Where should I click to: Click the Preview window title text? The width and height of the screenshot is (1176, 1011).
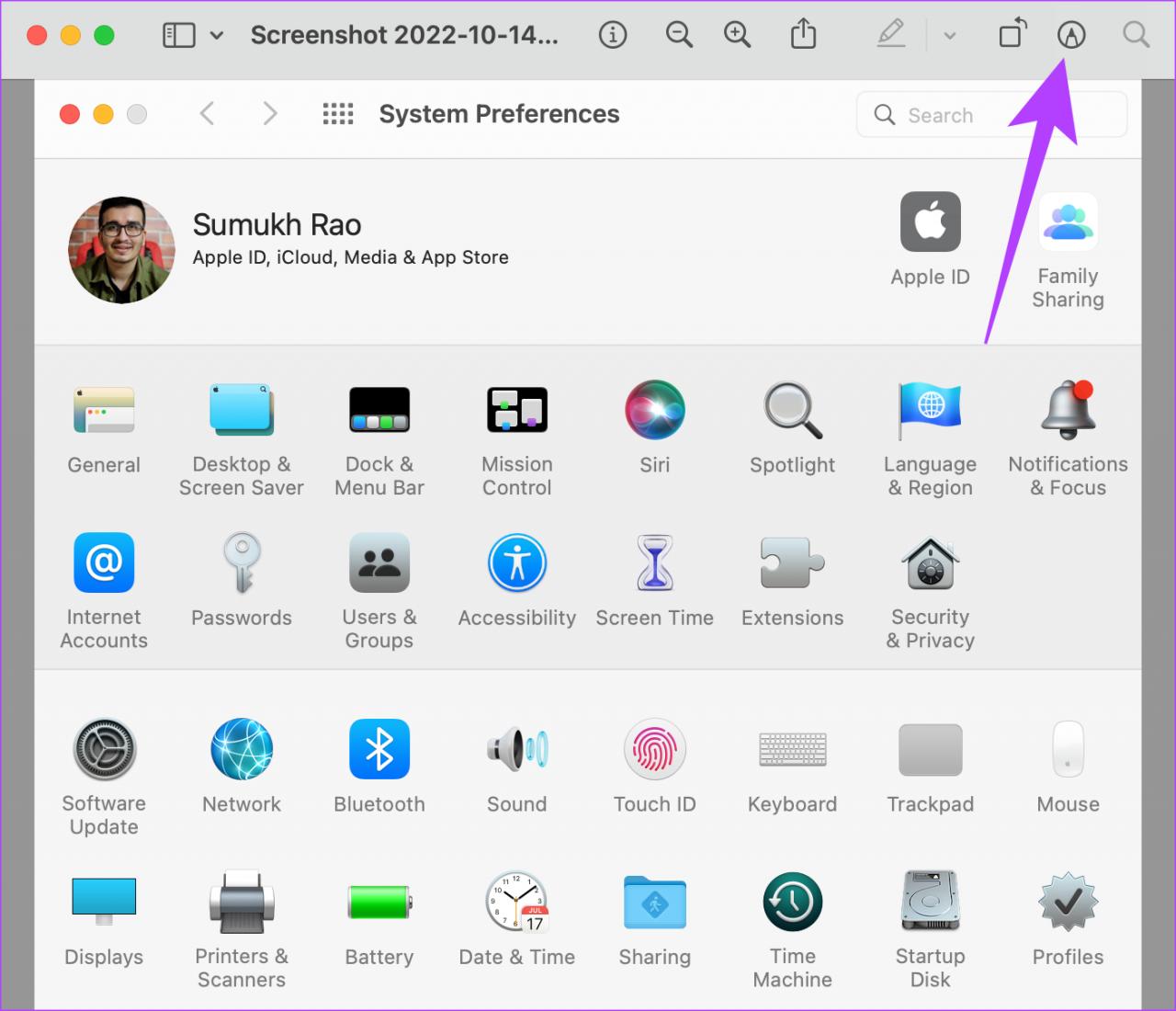pyautogui.click(x=404, y=35)
